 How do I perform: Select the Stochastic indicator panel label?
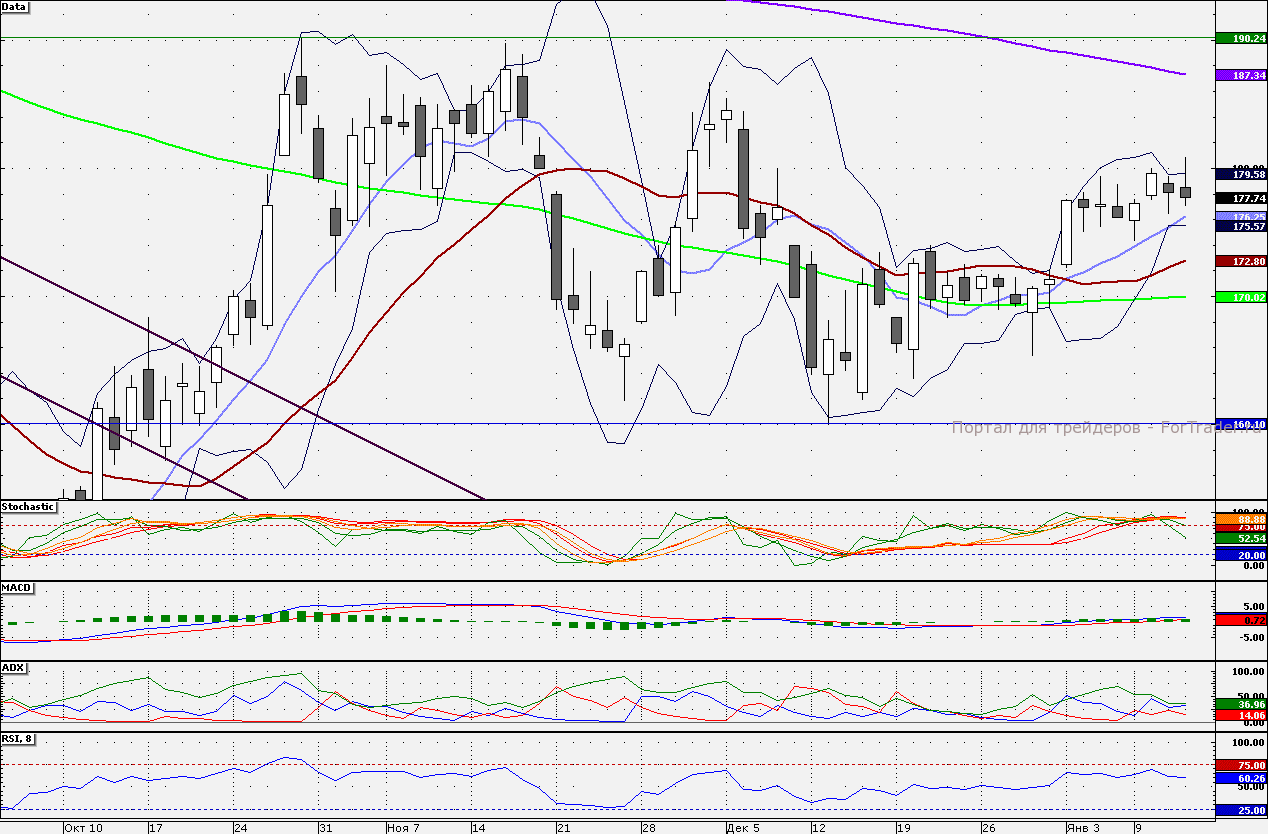28,507
